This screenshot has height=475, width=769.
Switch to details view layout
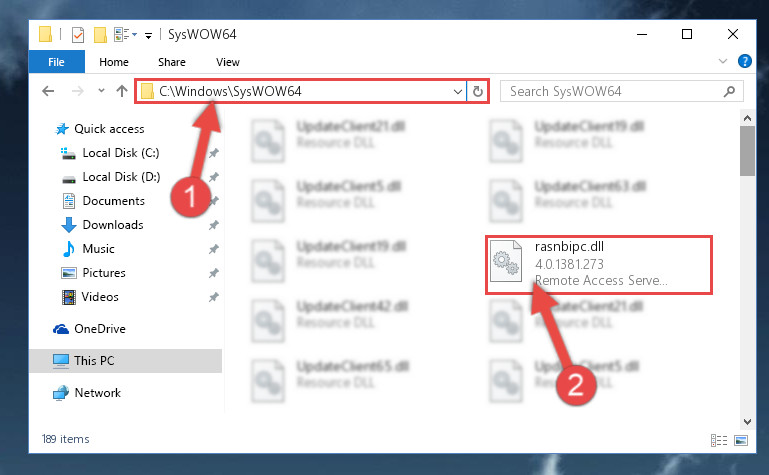click(x=718, y=440)
